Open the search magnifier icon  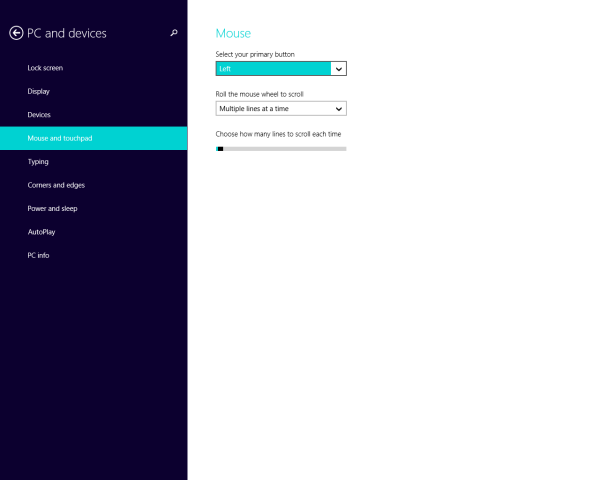[174, 33]
